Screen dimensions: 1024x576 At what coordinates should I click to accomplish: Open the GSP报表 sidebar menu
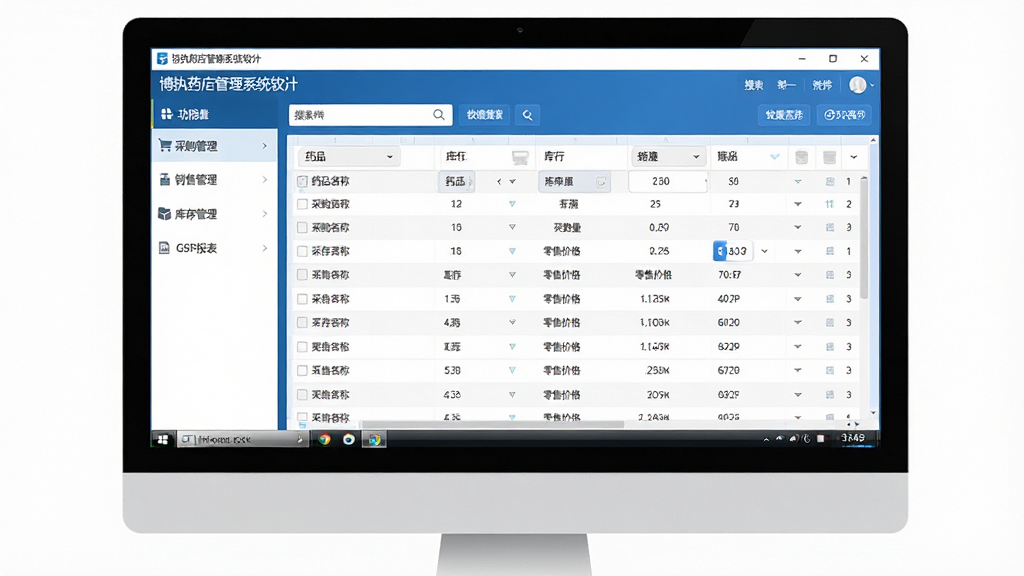pyautogui.click(x=215, y=248)
